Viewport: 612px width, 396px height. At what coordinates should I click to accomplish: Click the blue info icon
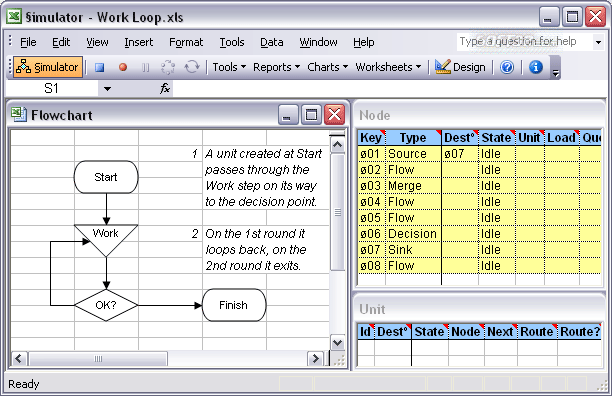[536, 67]
